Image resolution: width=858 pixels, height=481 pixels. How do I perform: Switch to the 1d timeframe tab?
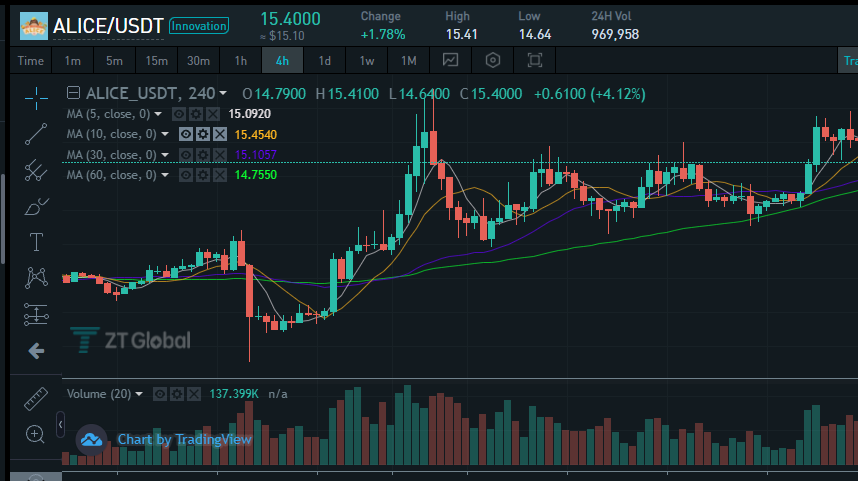pos(325,60)
